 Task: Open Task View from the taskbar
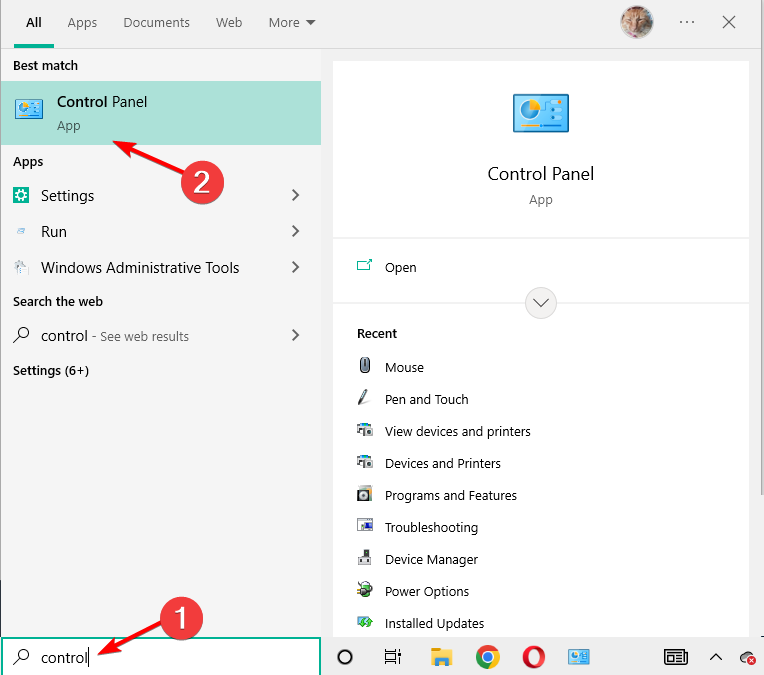pos(392,657)
